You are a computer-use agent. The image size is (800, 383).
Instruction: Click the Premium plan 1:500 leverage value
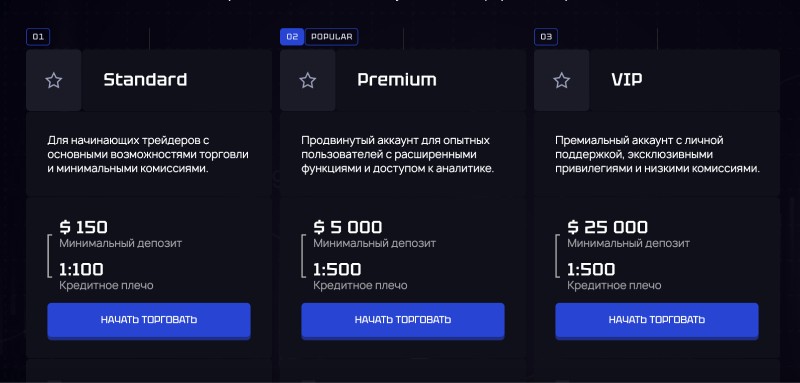click(x=337, y=269)
